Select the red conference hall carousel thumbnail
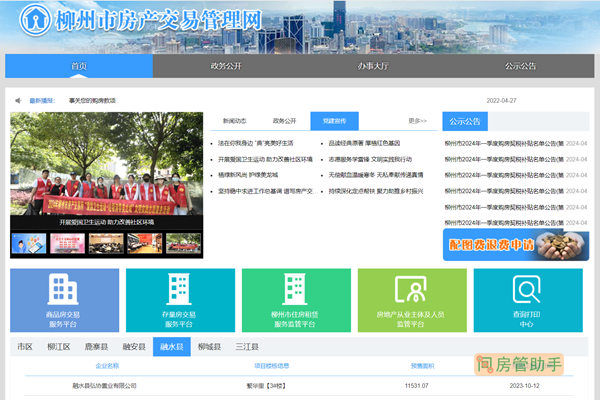 click(145, 243)
